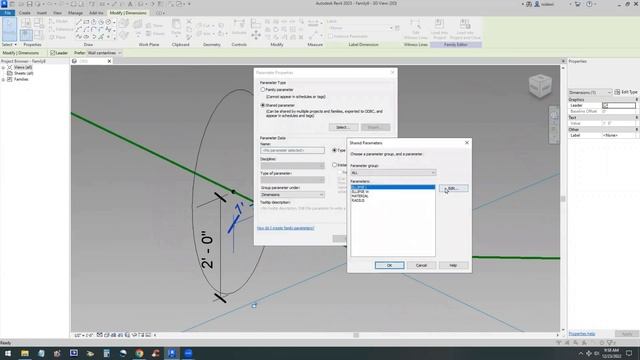640x360 pixels.
Task: Click the Edit... button beside parameter list
Action: click(453, 188)
